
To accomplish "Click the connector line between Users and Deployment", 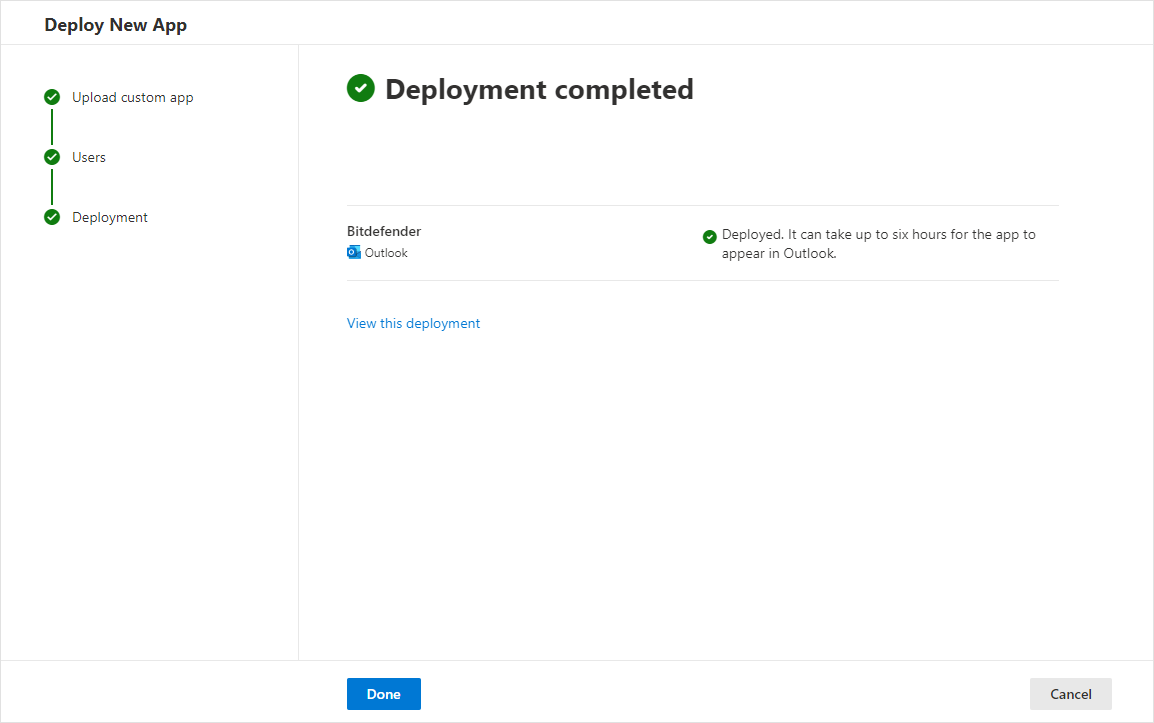I will pos(51,187).
